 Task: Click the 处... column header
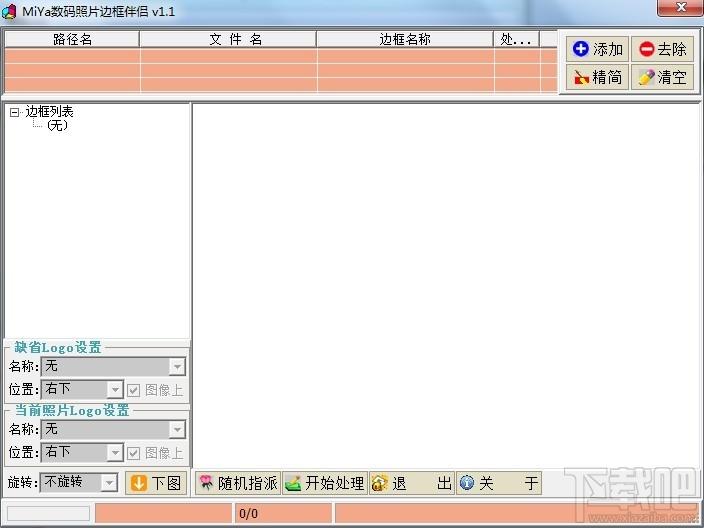point(517,40)
